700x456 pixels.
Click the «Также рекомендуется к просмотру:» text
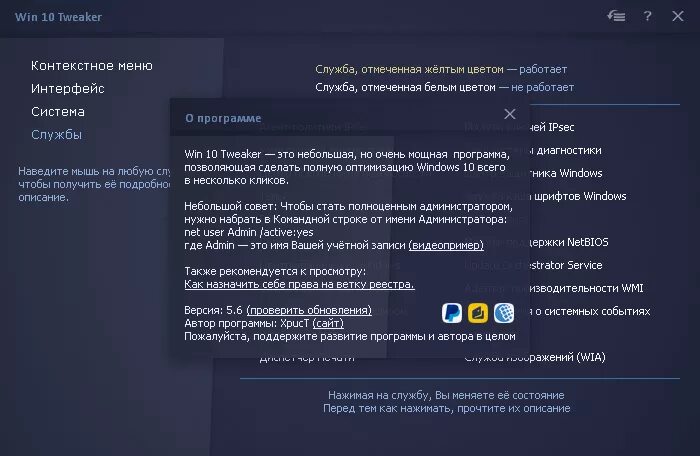click(x=275, y=271)
